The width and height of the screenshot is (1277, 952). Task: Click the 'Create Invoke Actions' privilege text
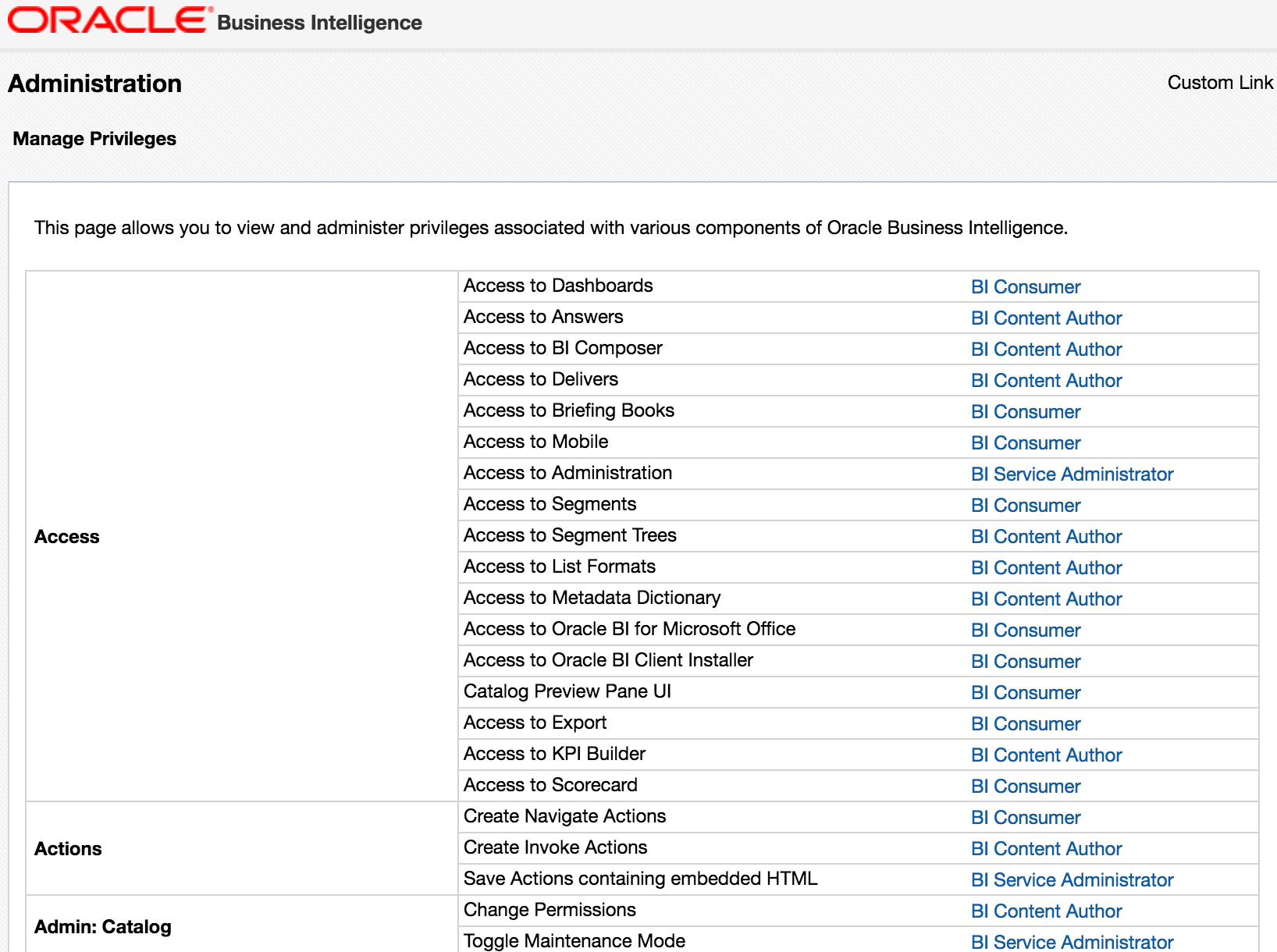click(555, 847)
